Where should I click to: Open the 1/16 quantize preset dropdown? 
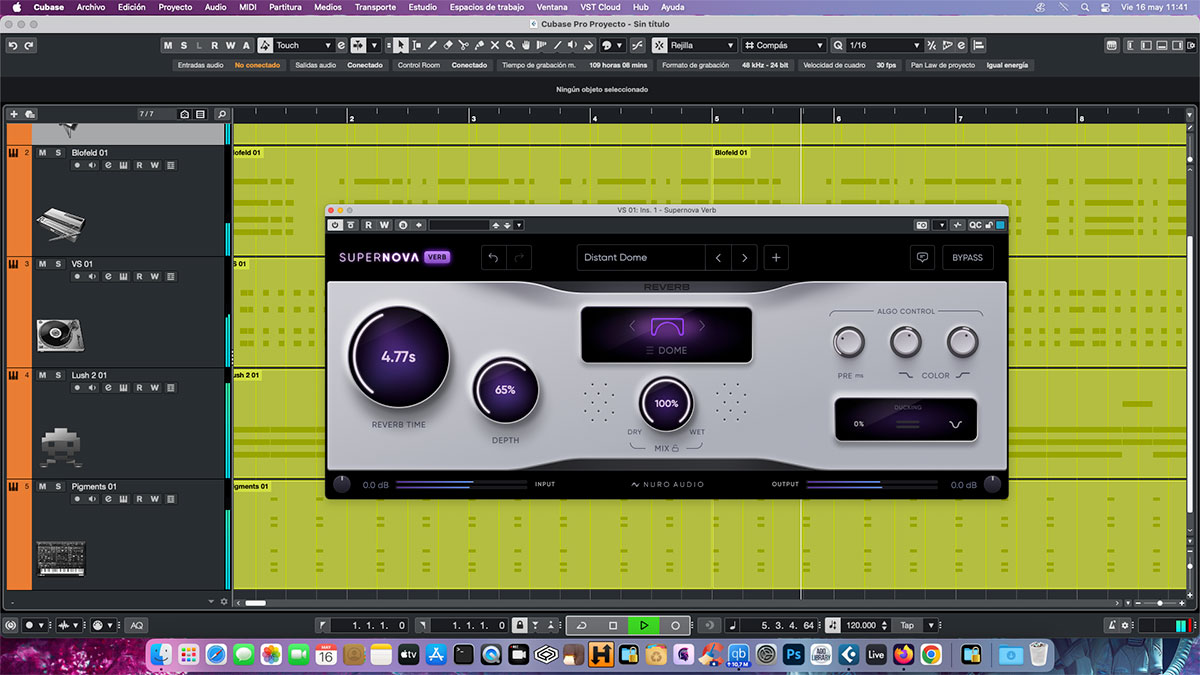(x=884, y=45)
